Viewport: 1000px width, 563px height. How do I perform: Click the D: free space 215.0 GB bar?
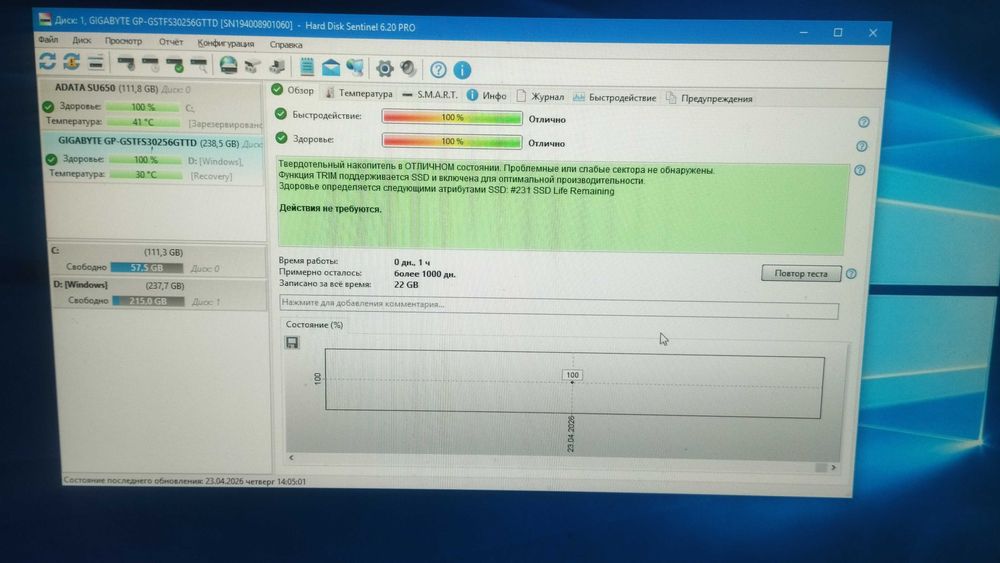click(x=149, y=301)
